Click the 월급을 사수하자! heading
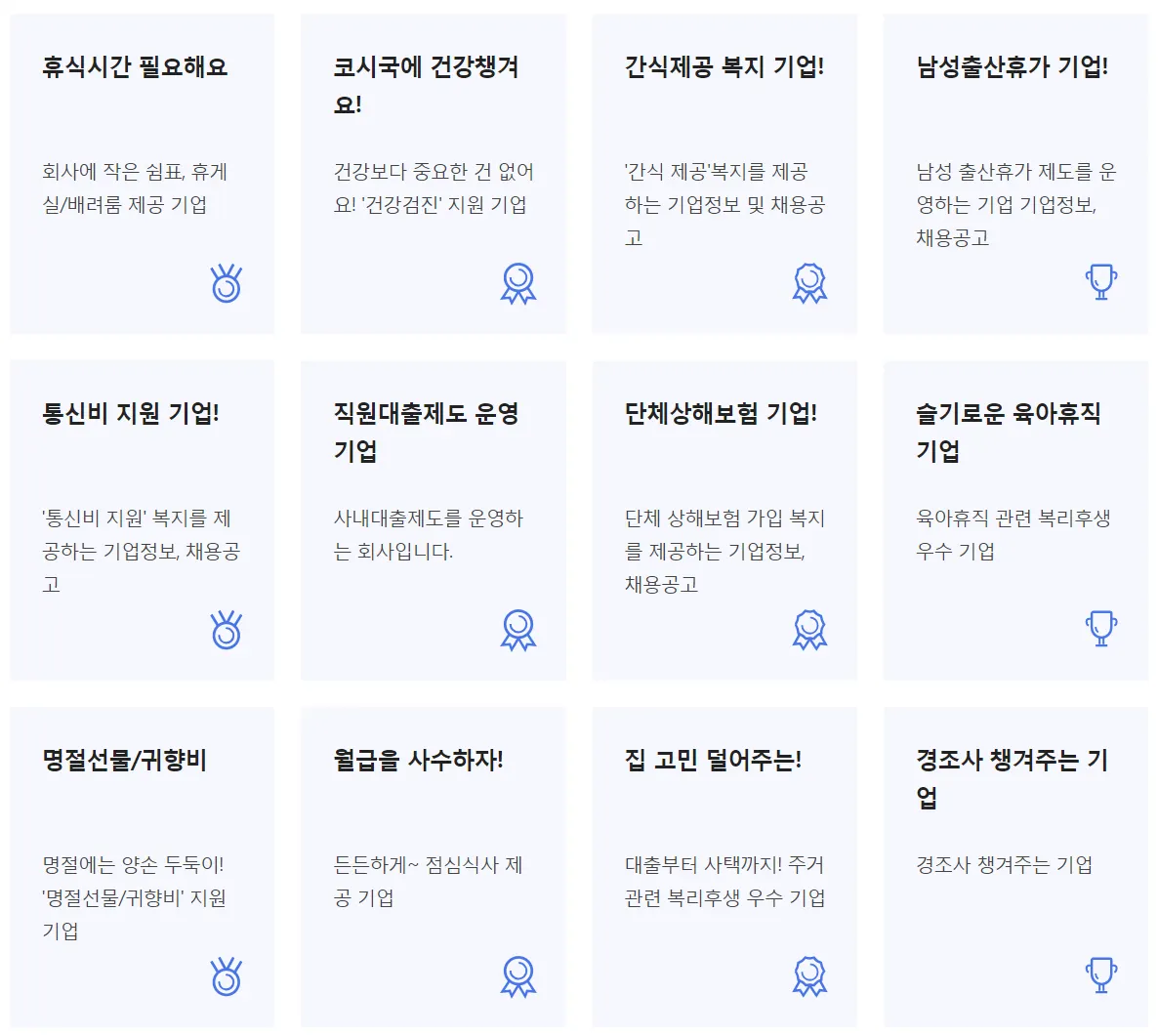1158x1036 pixels. (418, 761)
